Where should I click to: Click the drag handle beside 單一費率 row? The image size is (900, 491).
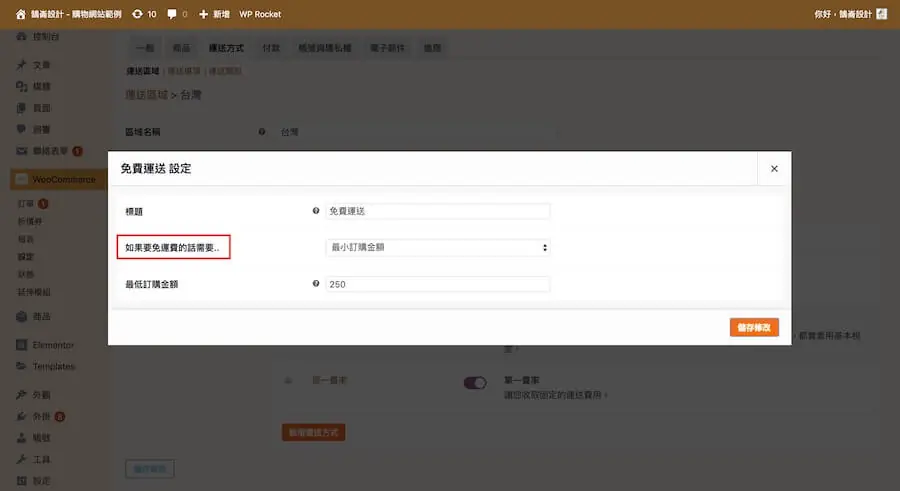(288, 380)
